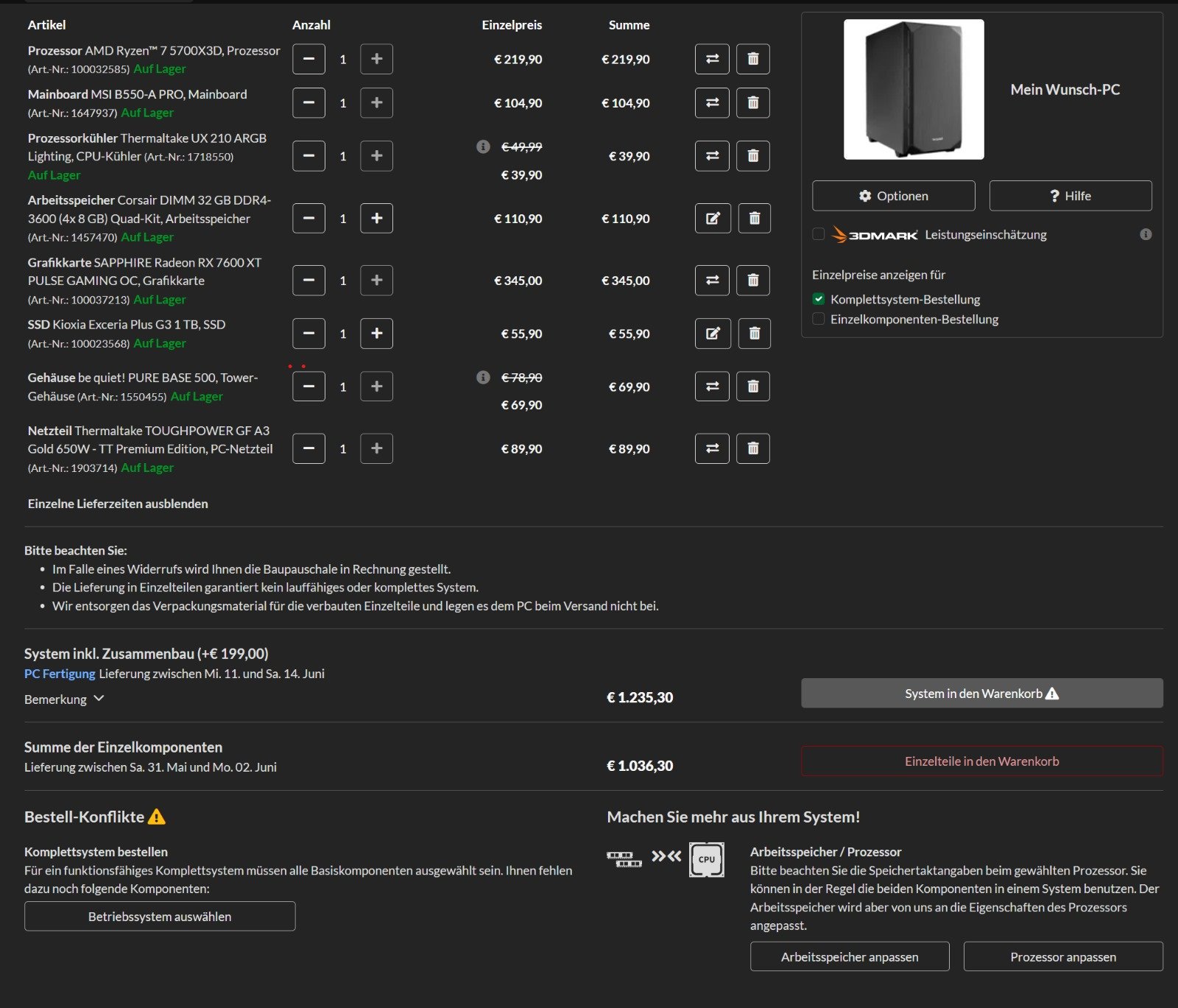Increase quantity of Thermaltake TOUGHPOWER power supply
The height and width of the screenshot is (1008, 1178).
coord(376,448)
